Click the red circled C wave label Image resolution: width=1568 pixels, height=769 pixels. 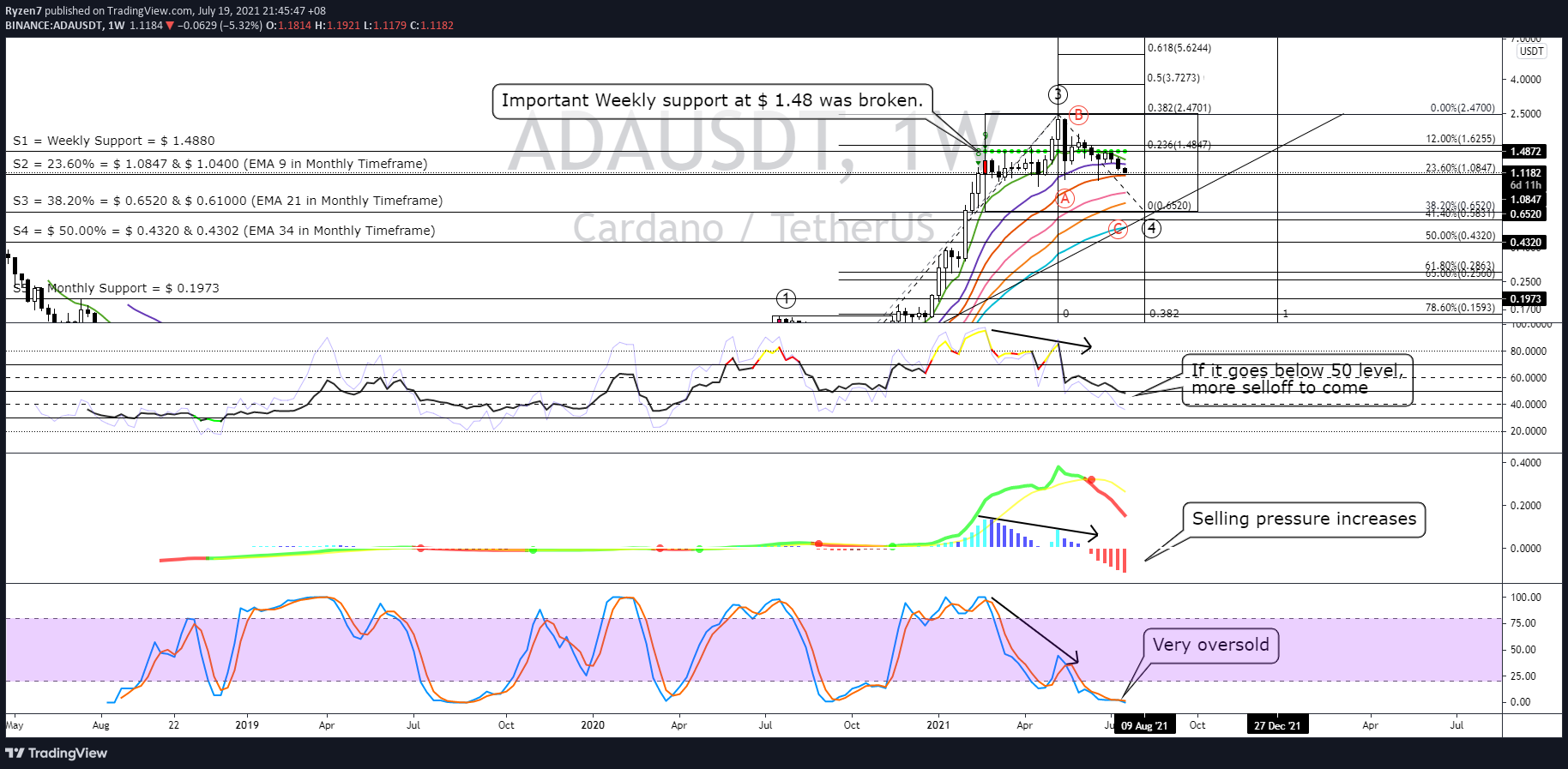coord(1118,229)
